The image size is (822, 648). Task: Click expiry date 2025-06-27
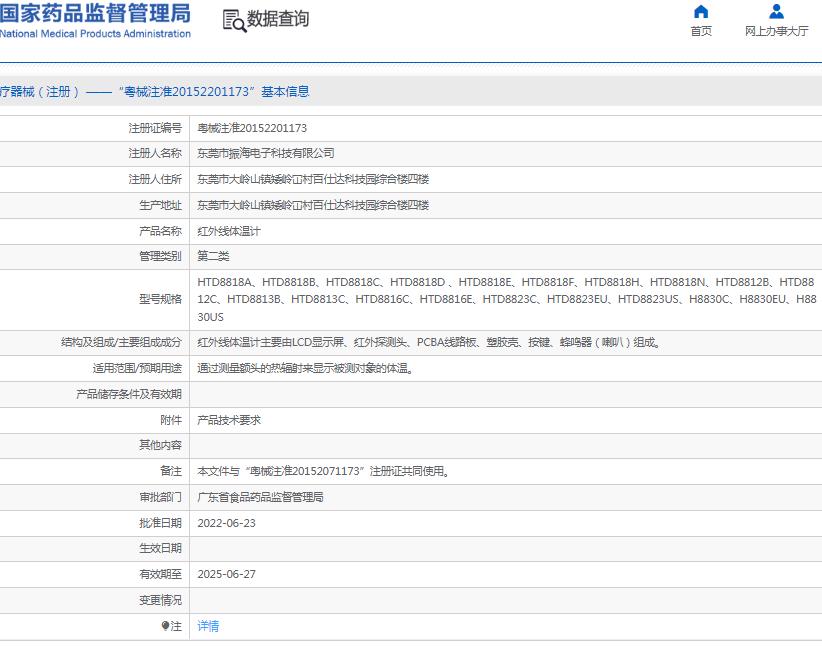[226, 574]
